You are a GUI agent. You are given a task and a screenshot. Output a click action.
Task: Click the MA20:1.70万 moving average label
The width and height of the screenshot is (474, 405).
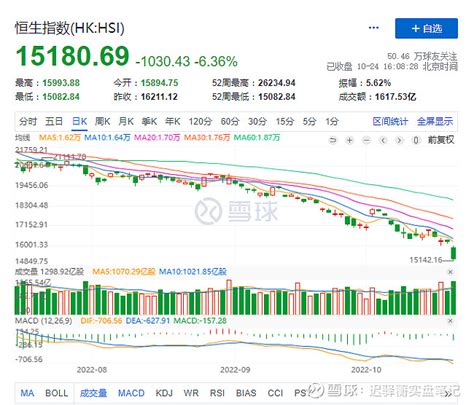[x=157, y=137]
